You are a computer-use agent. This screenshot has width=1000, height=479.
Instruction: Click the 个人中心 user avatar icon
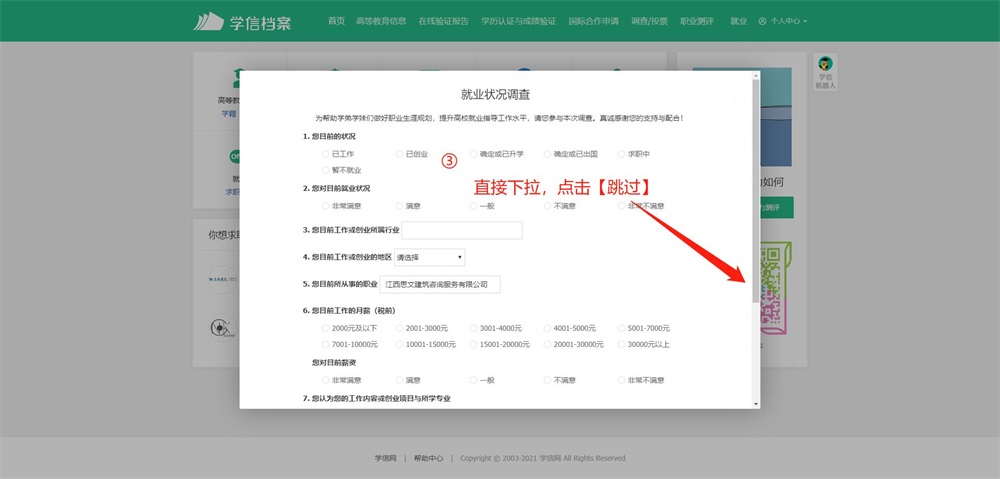click(763, 21)
